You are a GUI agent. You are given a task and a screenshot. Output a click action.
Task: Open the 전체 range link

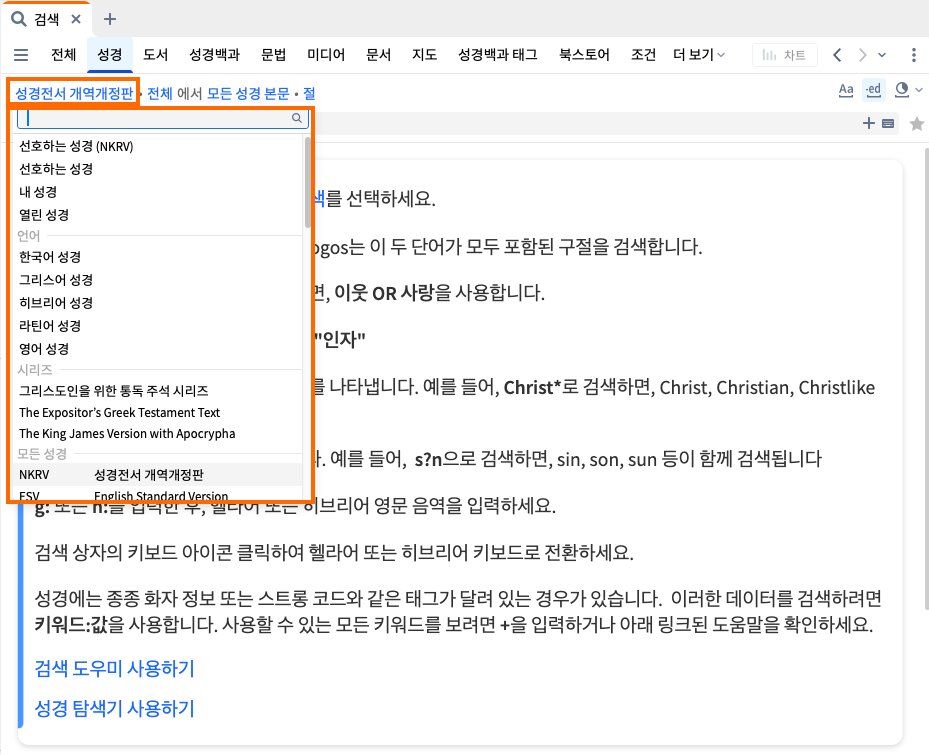click(159, 94)
